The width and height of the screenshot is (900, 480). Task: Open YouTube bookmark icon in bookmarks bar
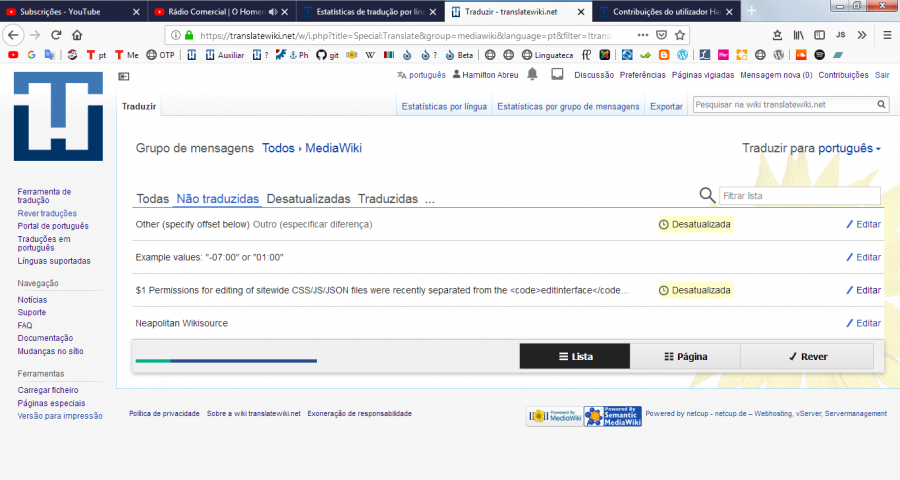coord(13,55)
